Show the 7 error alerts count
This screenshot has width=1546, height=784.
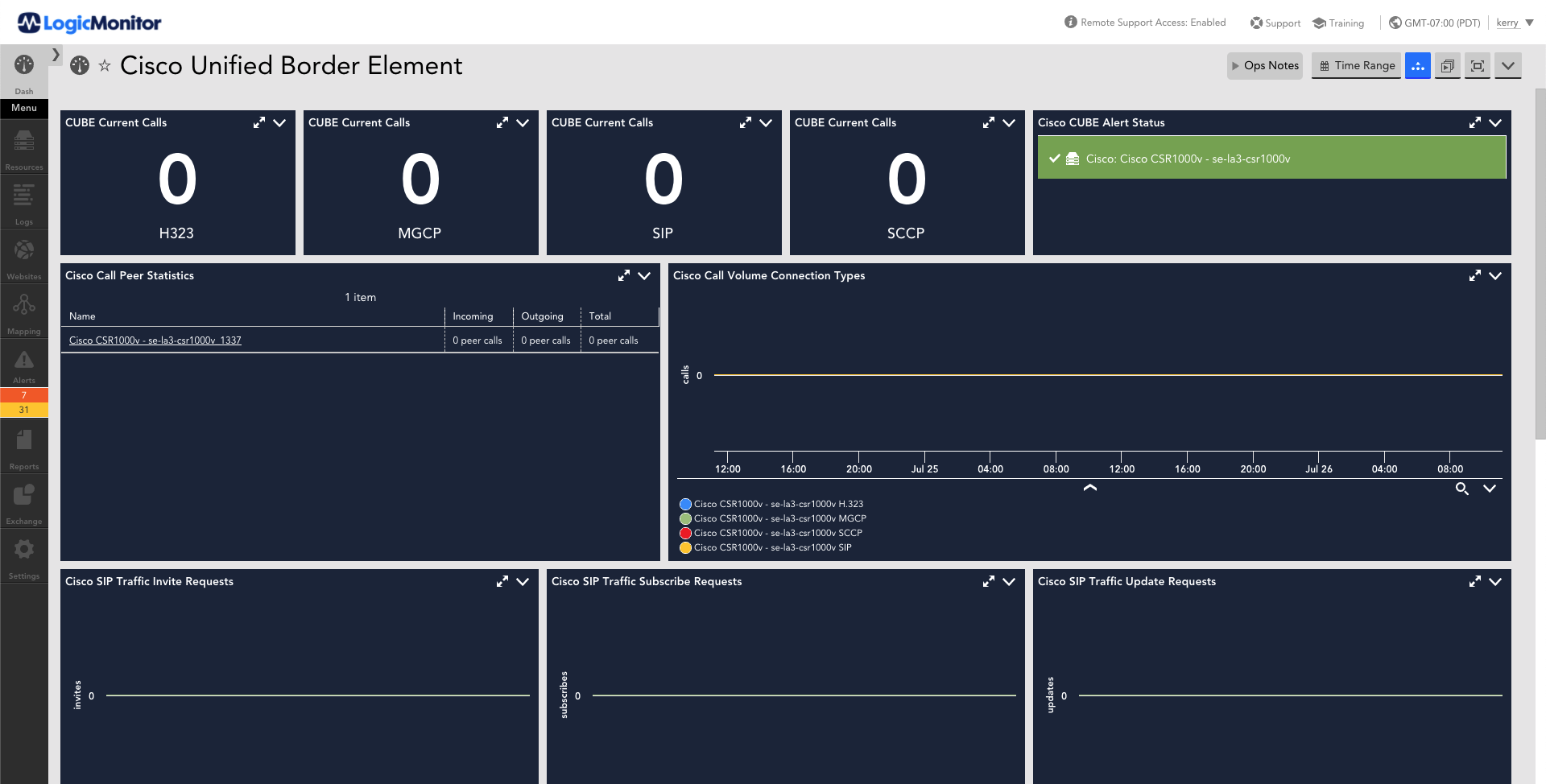24,395
